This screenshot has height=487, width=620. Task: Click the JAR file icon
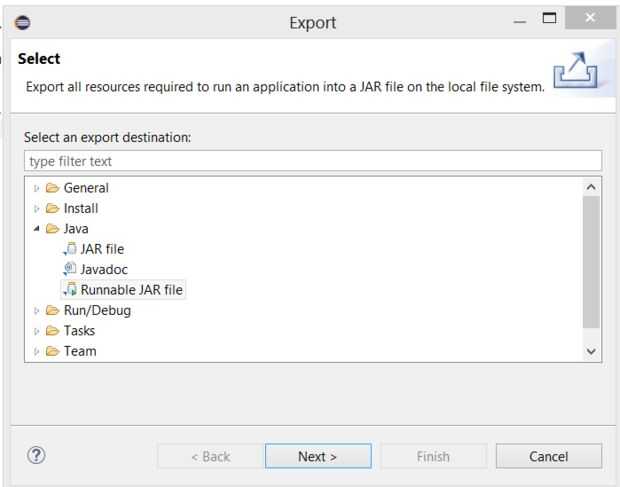click(68, 249)
